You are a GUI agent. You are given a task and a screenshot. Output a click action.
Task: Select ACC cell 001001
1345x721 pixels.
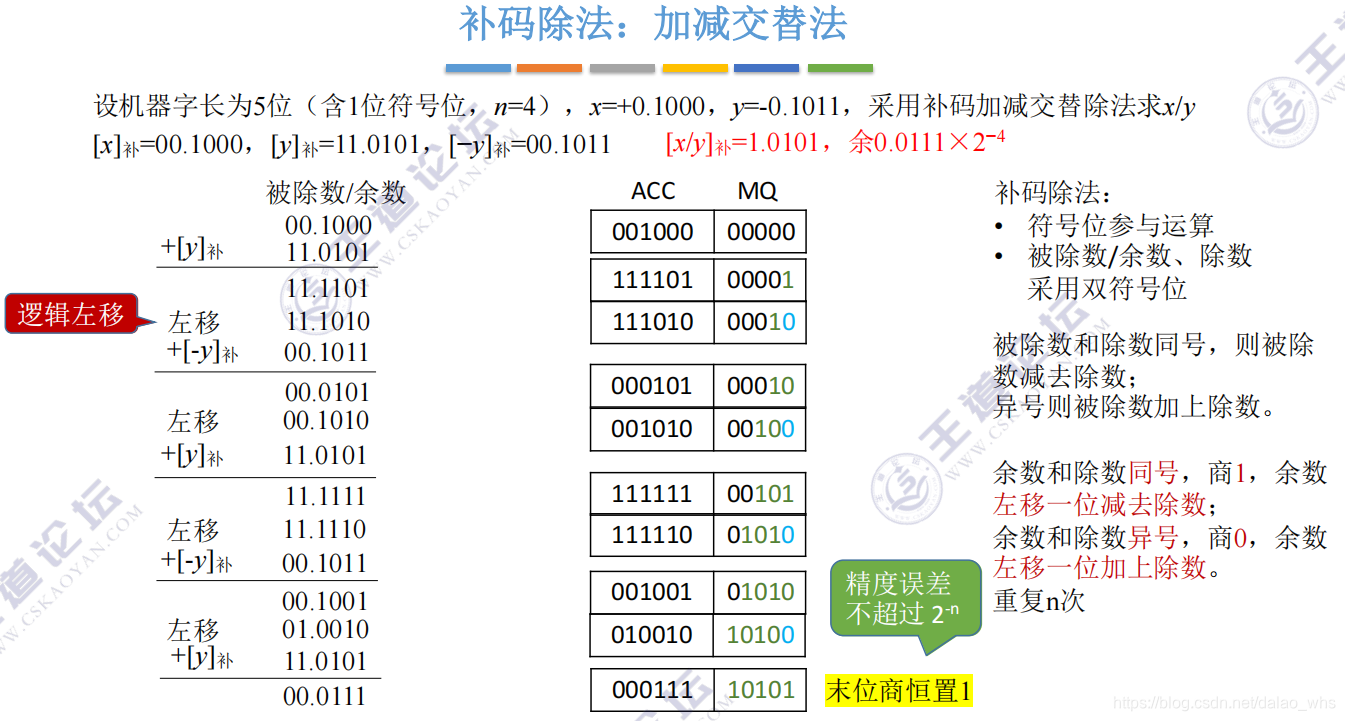coord(652,592)
